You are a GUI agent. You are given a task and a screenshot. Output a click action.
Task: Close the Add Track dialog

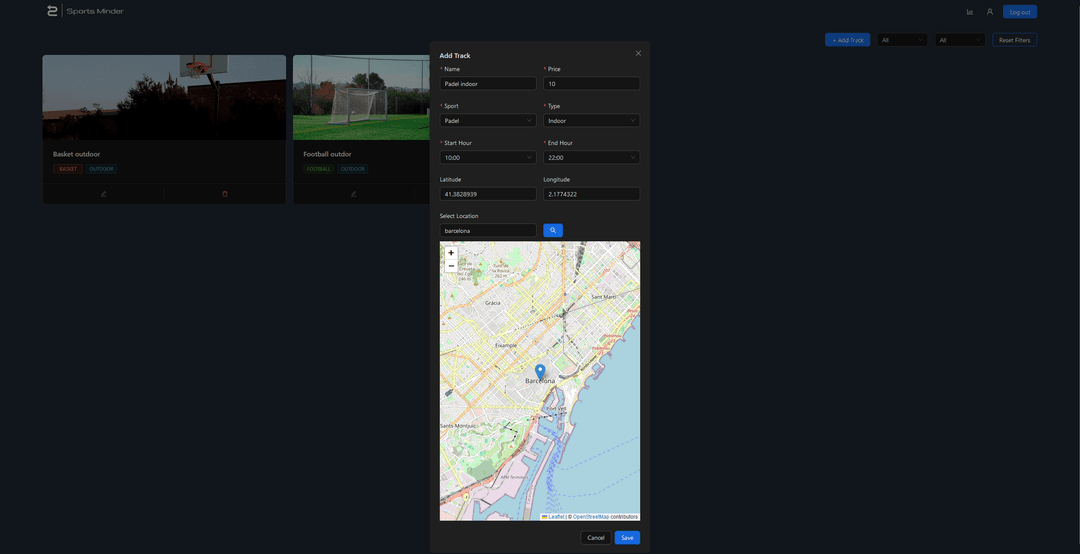point(638,54)
